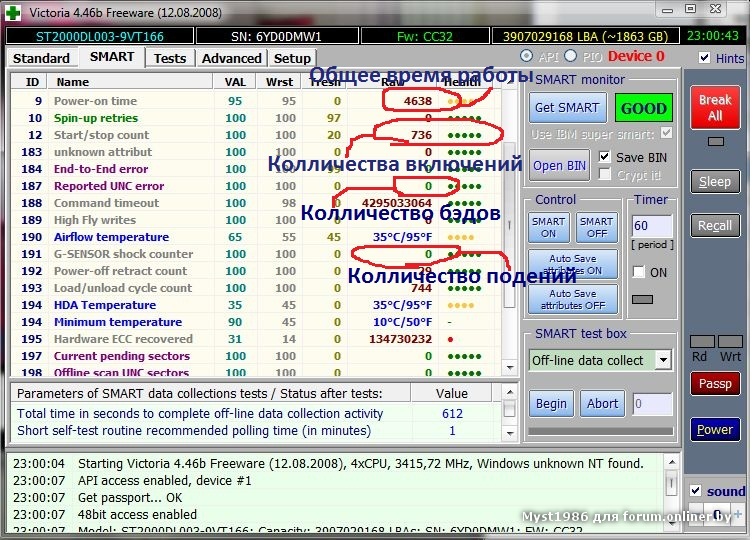Select the PIO access radio button

pyautogui.click(x=570, y=56)
